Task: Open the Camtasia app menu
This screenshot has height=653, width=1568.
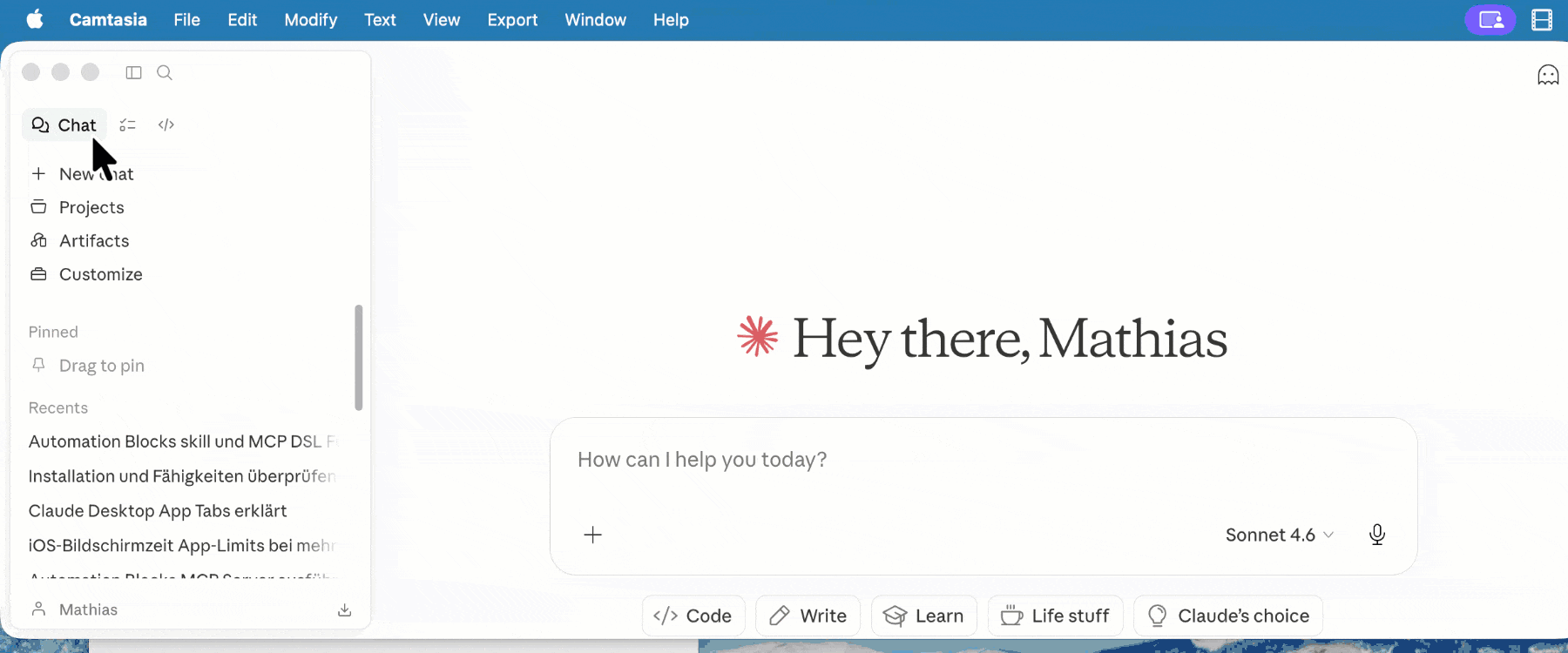Action: (x=108, y=19)
